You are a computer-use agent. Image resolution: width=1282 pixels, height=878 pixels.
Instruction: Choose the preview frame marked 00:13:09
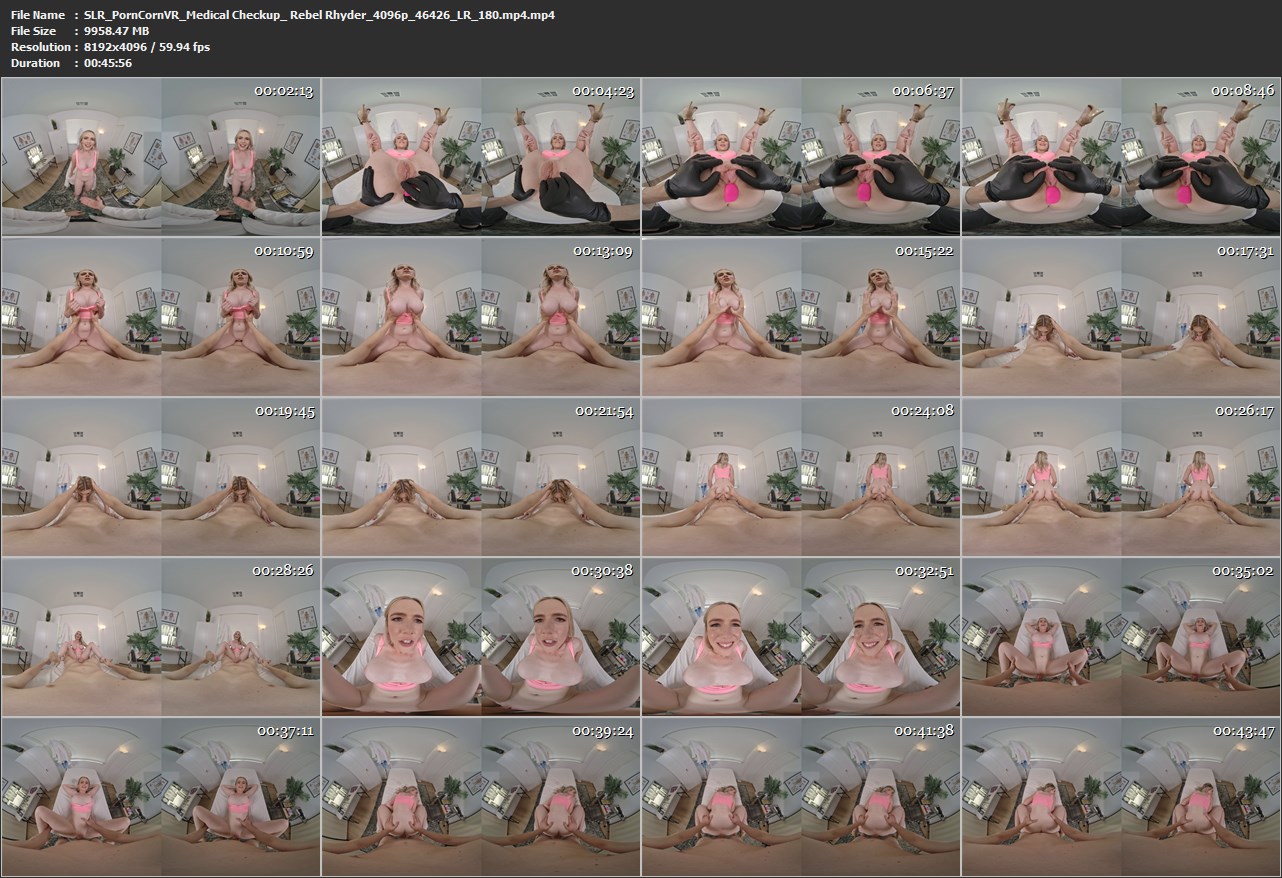pos(481,317)
